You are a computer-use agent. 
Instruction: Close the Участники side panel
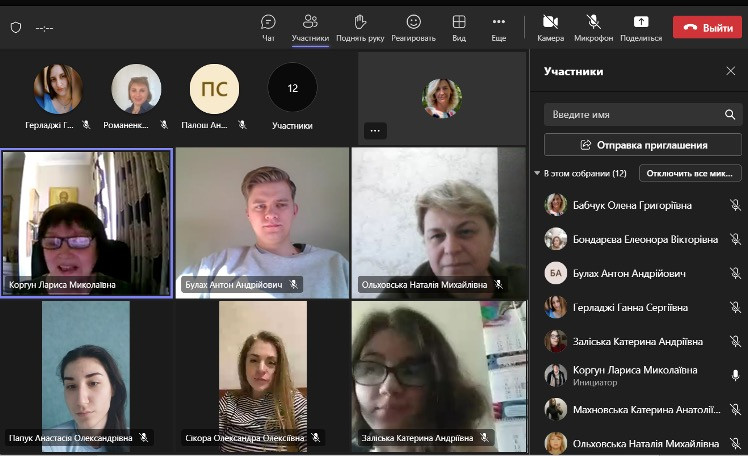[x=730, y=71]
